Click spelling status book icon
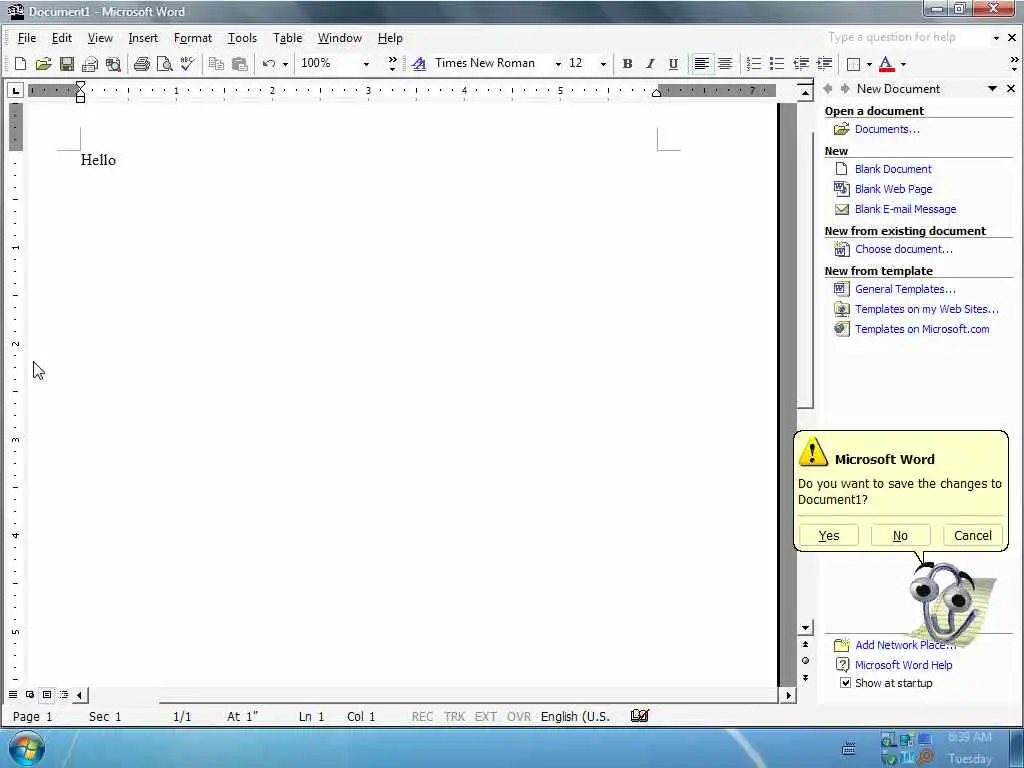Screen dimensions: 1024x768 pyautogui.click(x=640, y=716)
